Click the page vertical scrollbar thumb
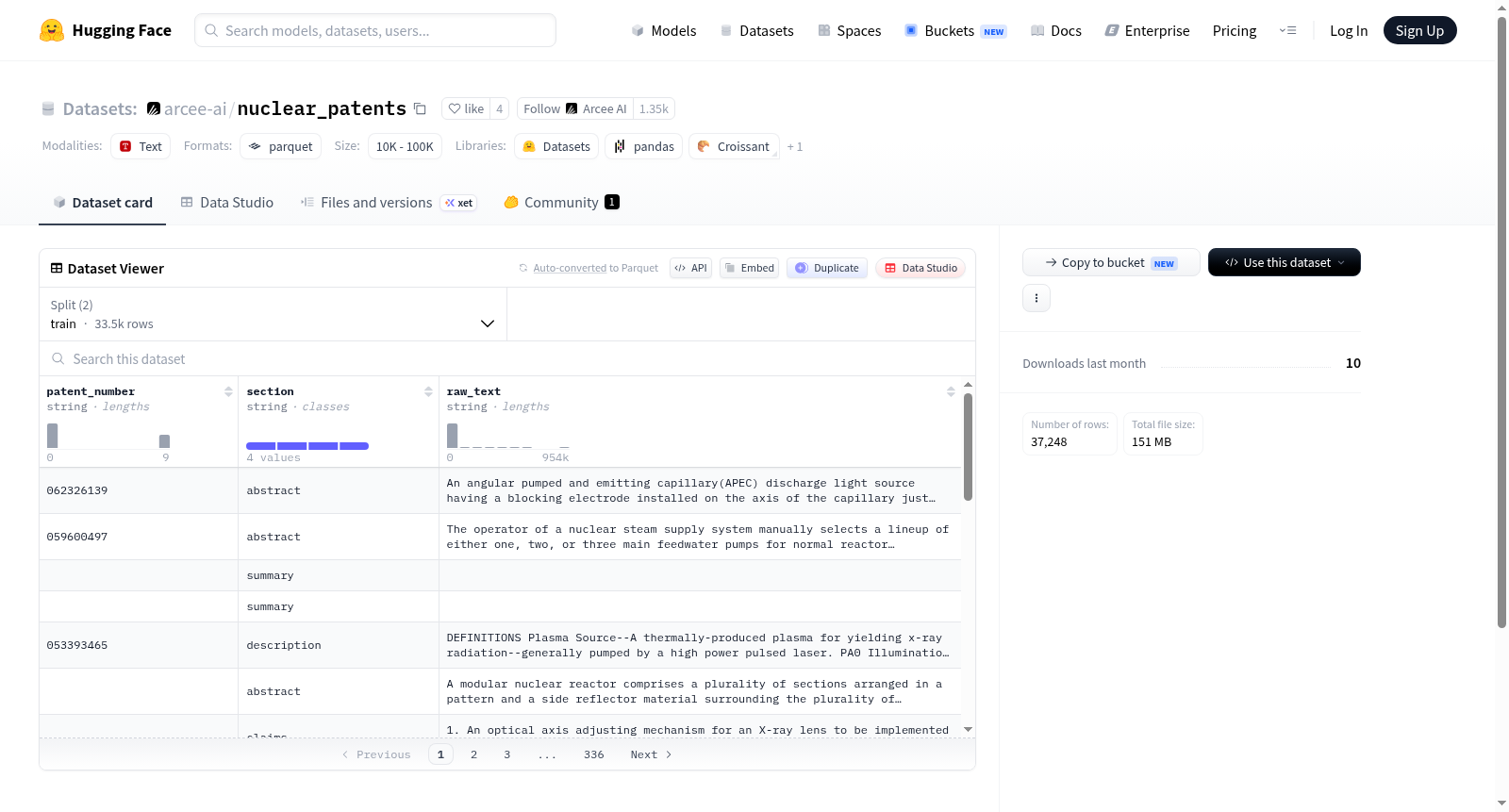The width and height of the screenshot is (1509, 812). pyautogui.click(x=1501, y=321)
